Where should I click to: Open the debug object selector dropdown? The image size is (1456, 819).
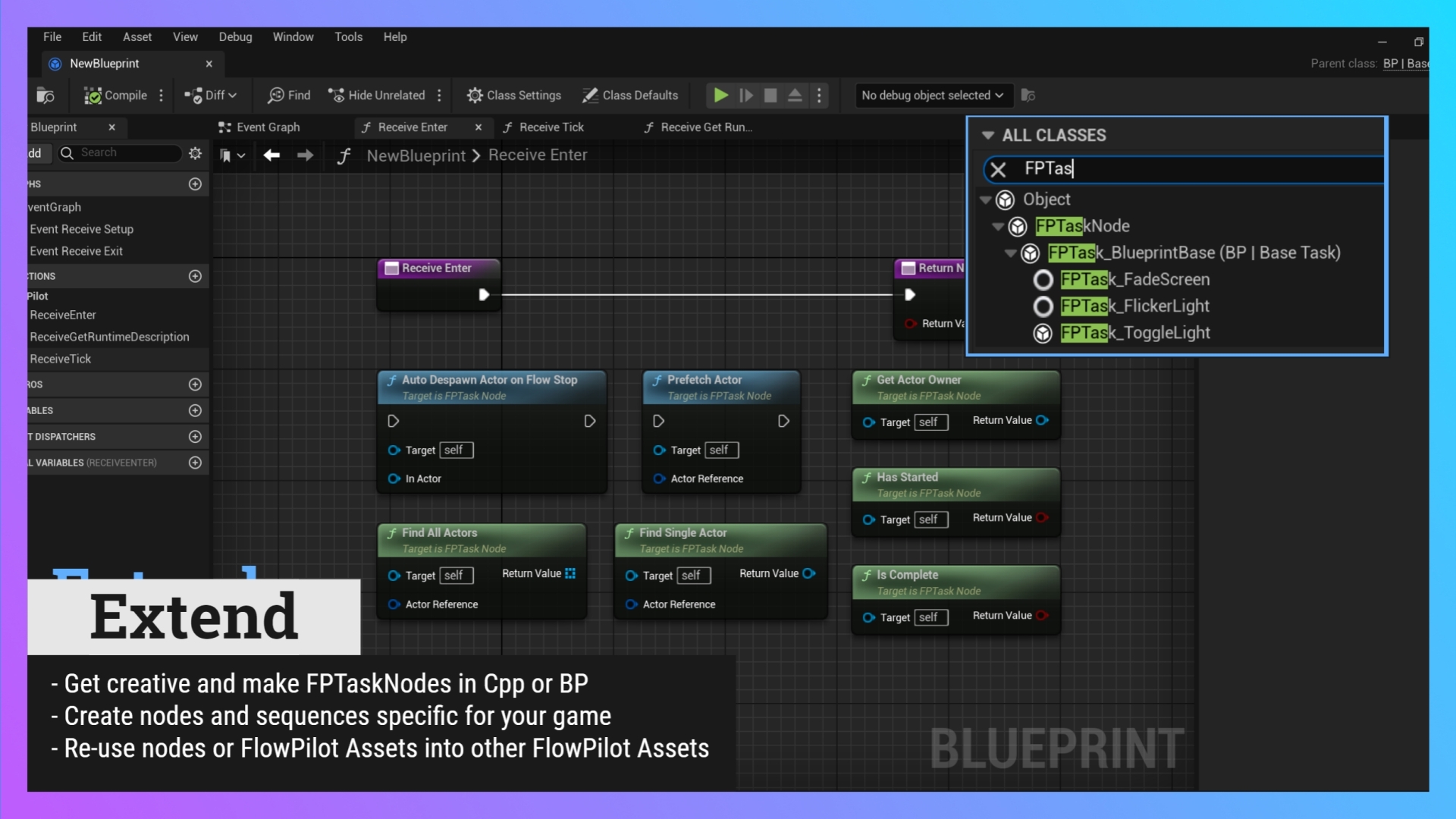[932, 96]
